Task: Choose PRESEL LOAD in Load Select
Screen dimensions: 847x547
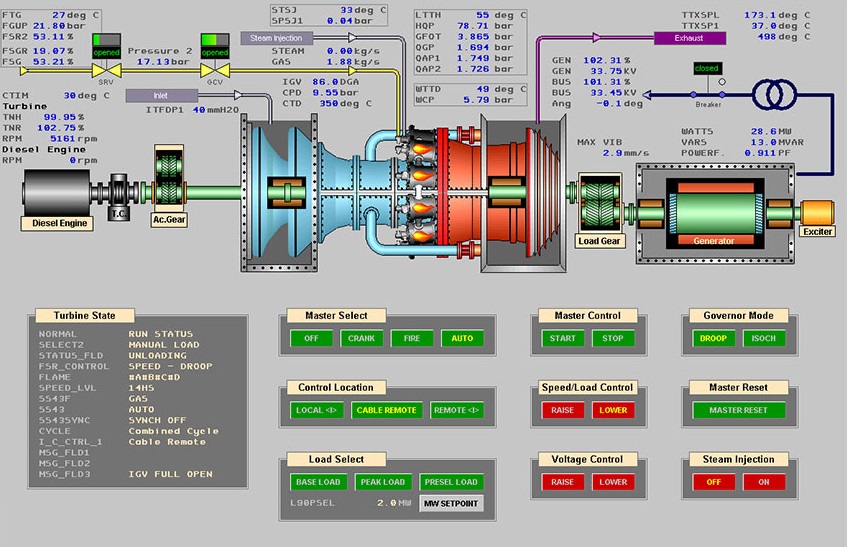Action: [451, 482]
